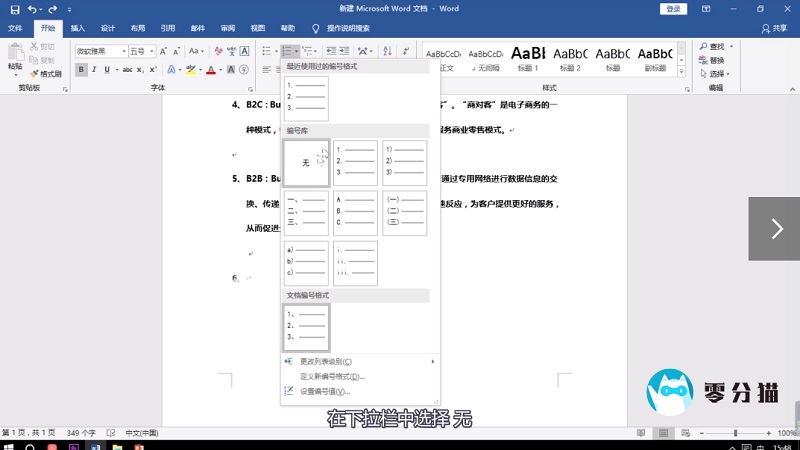Toggle Bold formatting button
Screen dimensions: 800x450
pyautogui.click(x=82, y=70)
